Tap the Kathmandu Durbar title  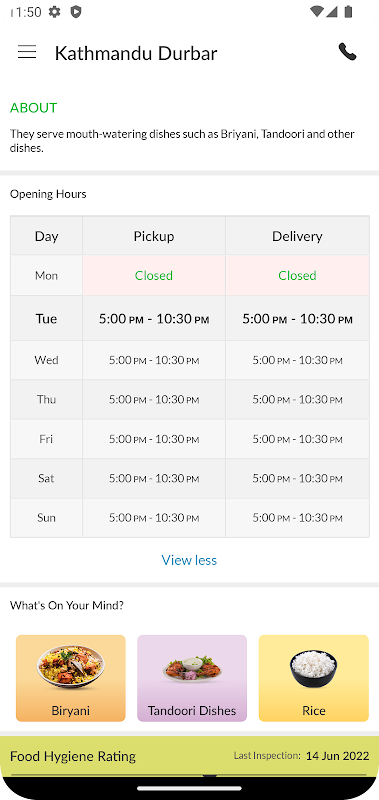[x=136, y=53]
